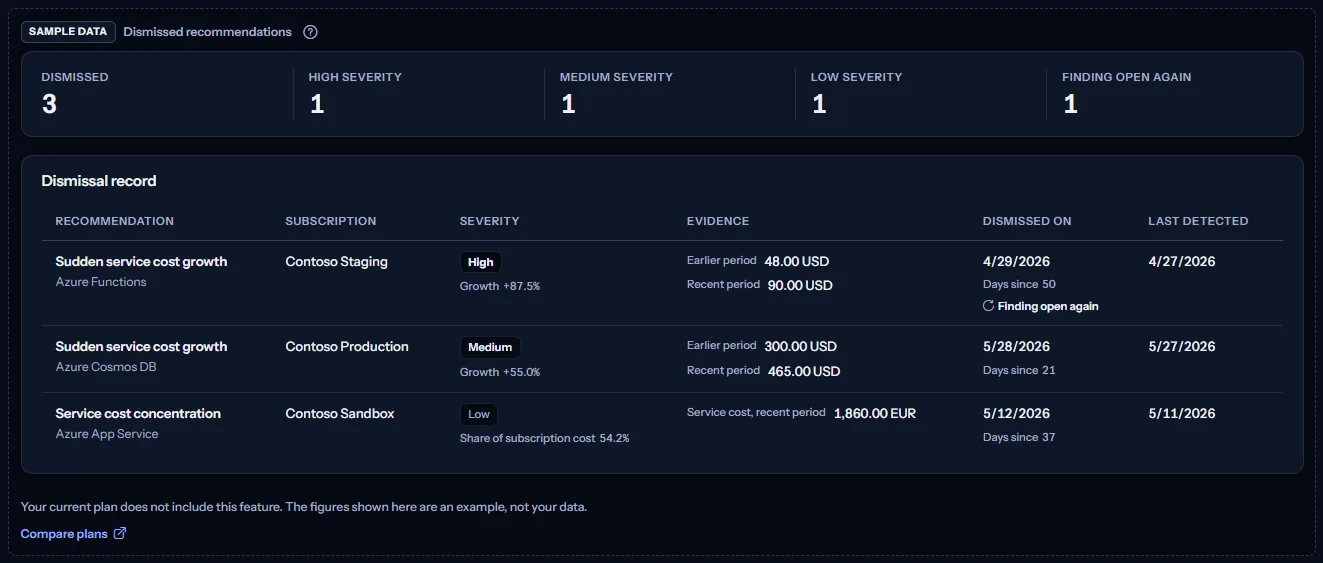
Task: Click the DISMISSED ON column header
Action: tap(1027, 221)
